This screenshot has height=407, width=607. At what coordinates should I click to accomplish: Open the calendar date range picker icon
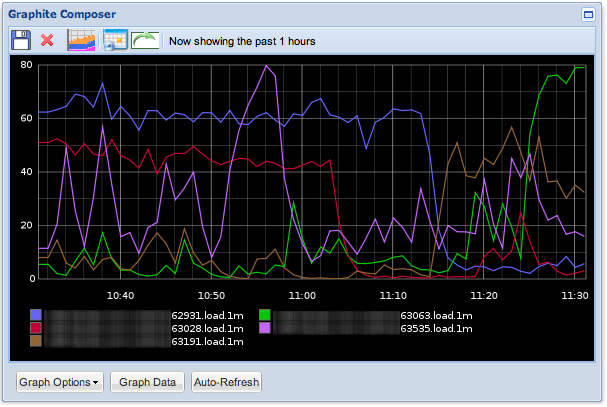113,41
